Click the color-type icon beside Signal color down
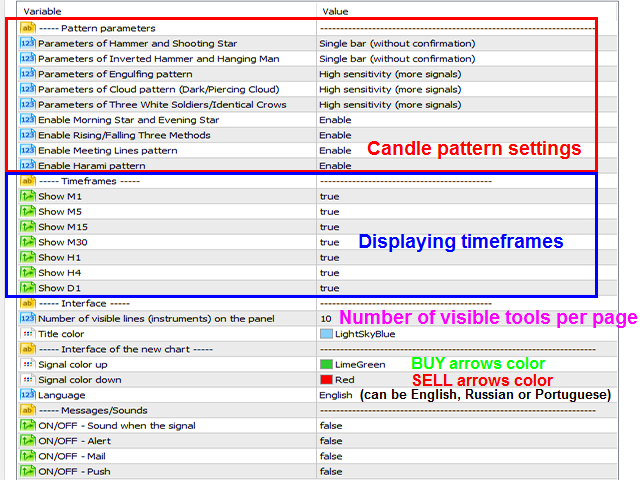The image size is (640, 480). point(27,380)
